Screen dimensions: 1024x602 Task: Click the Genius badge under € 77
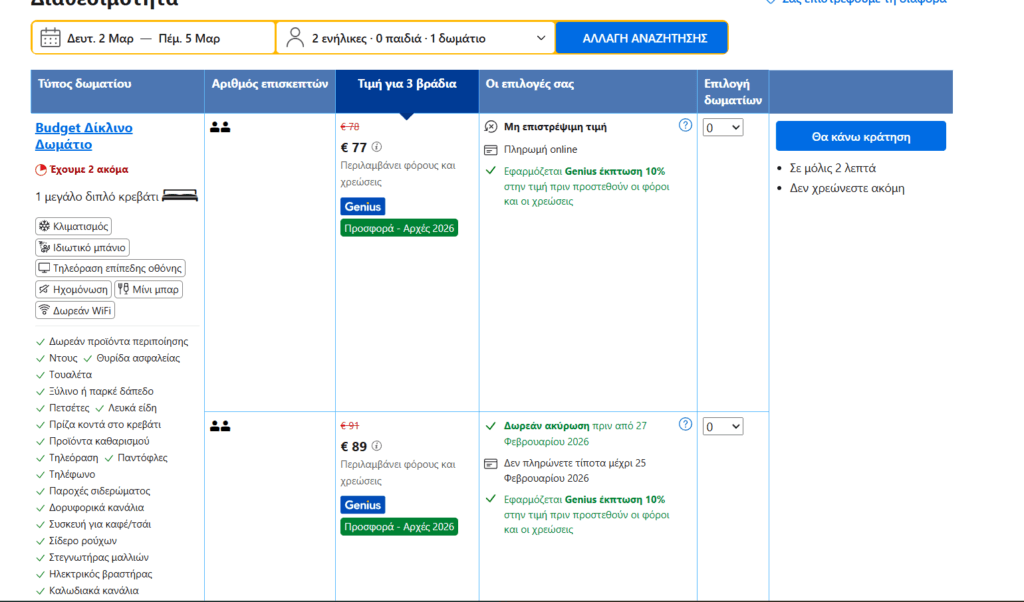pos(362,206)
